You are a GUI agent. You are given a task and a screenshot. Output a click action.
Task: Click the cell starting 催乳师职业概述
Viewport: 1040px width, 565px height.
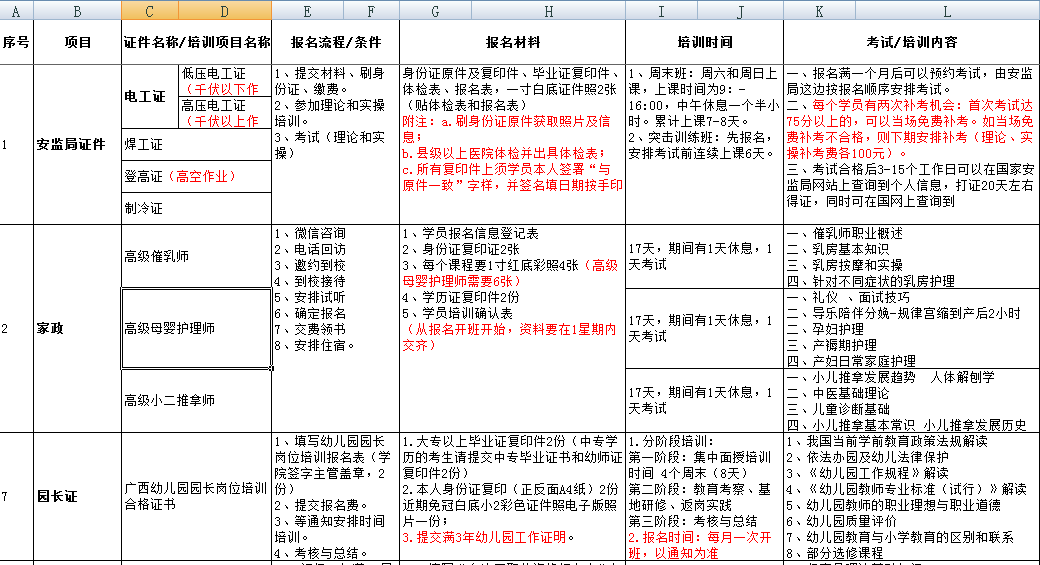[912, 257]
